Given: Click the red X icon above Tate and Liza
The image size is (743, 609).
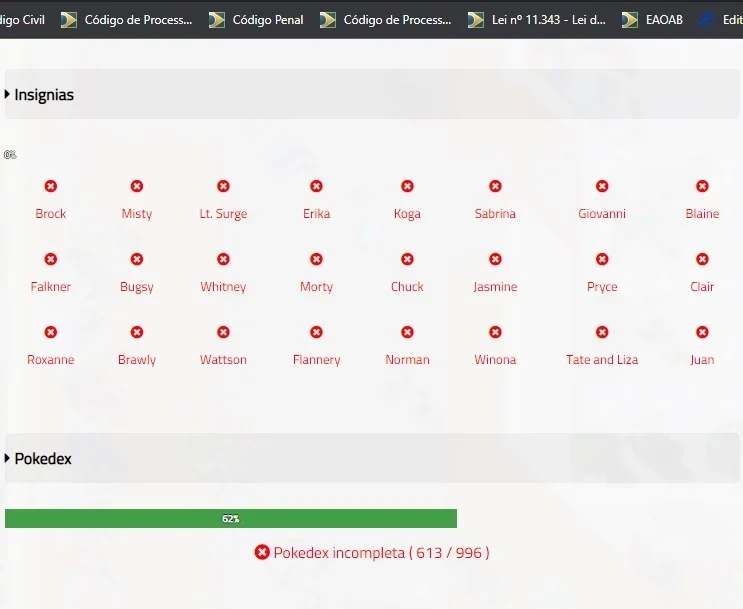Looking at the screenshot, I should click(x=602, y=332).
